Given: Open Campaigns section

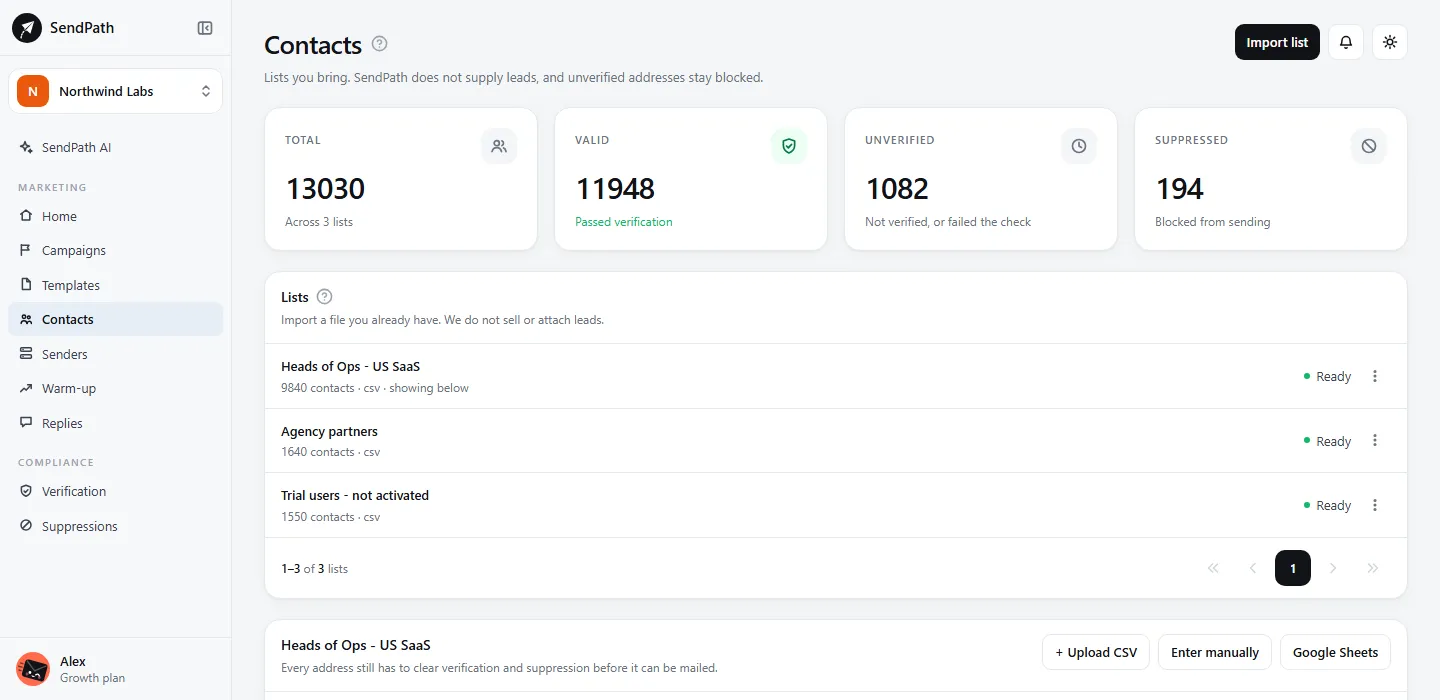Looking at the screenshot, I should 116,251.
